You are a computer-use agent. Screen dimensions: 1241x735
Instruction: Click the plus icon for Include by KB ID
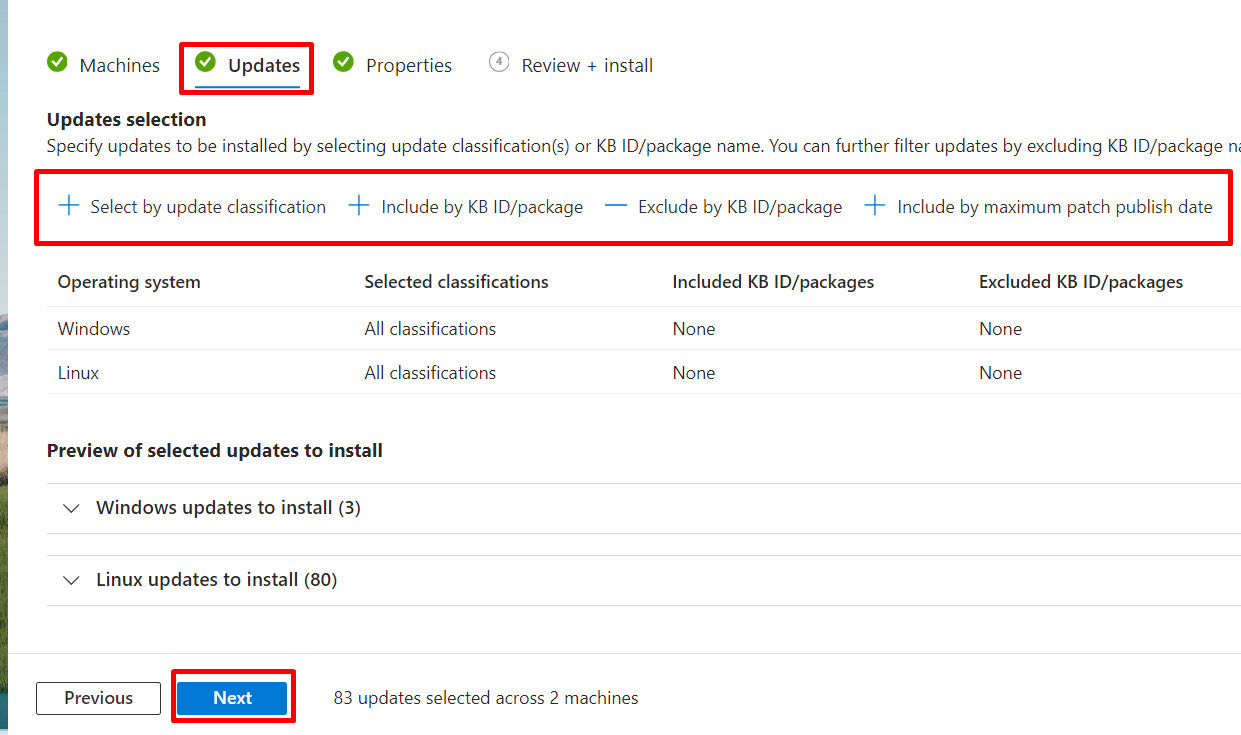click(x=359, y=206)
